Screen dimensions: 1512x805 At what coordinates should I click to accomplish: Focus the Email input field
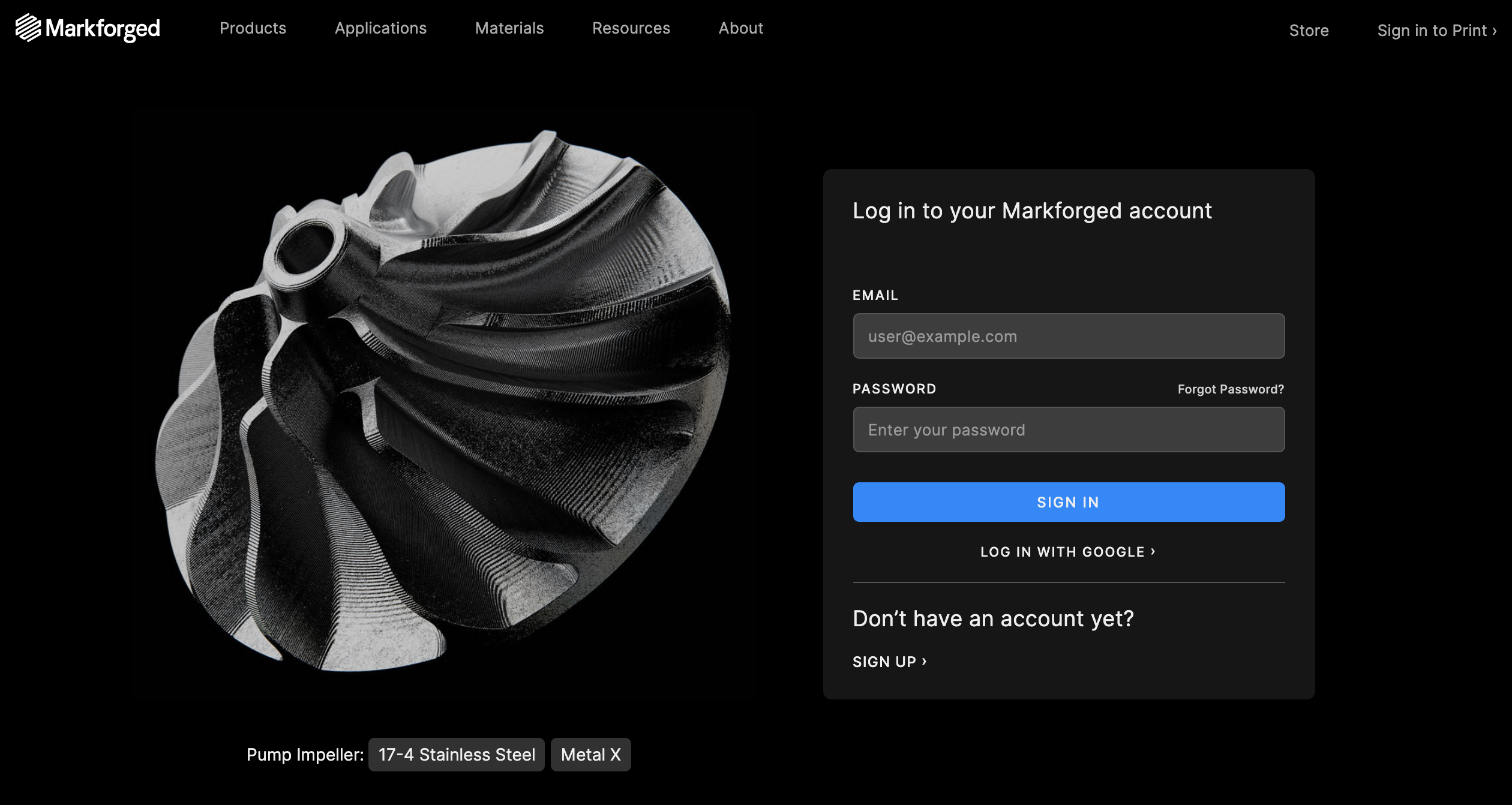pyautogui.click(x=1068, y=336)
